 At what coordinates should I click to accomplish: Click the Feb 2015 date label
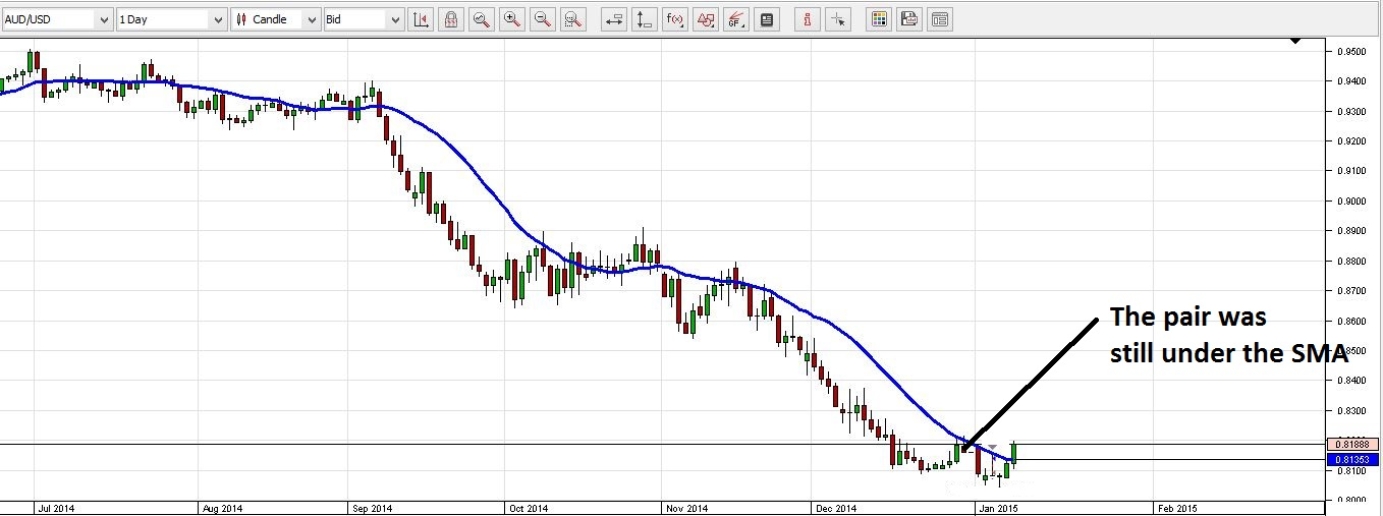pyautogui.click(x=1178, y=508)
